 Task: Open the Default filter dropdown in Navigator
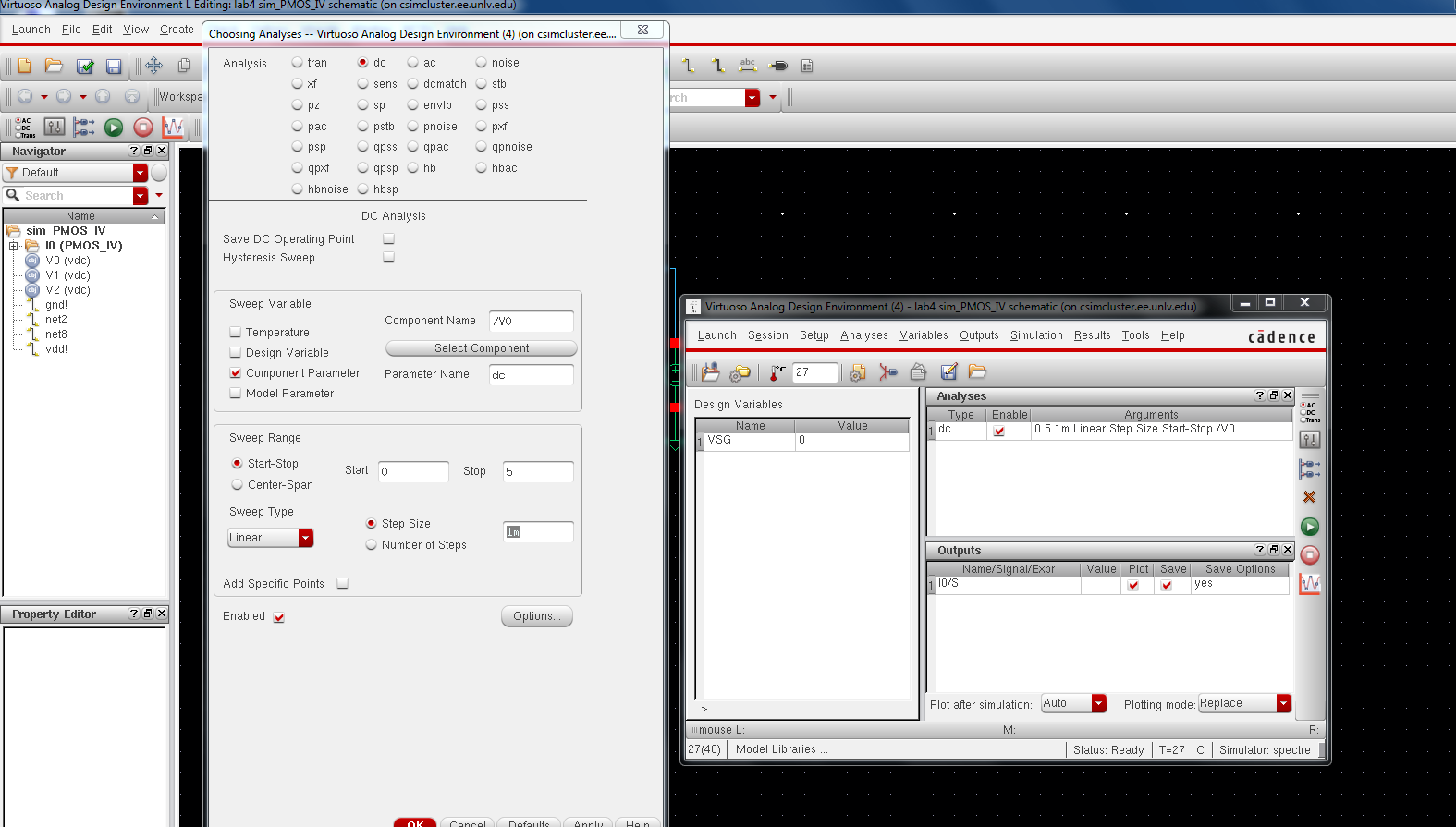click(x=140, y=173)
